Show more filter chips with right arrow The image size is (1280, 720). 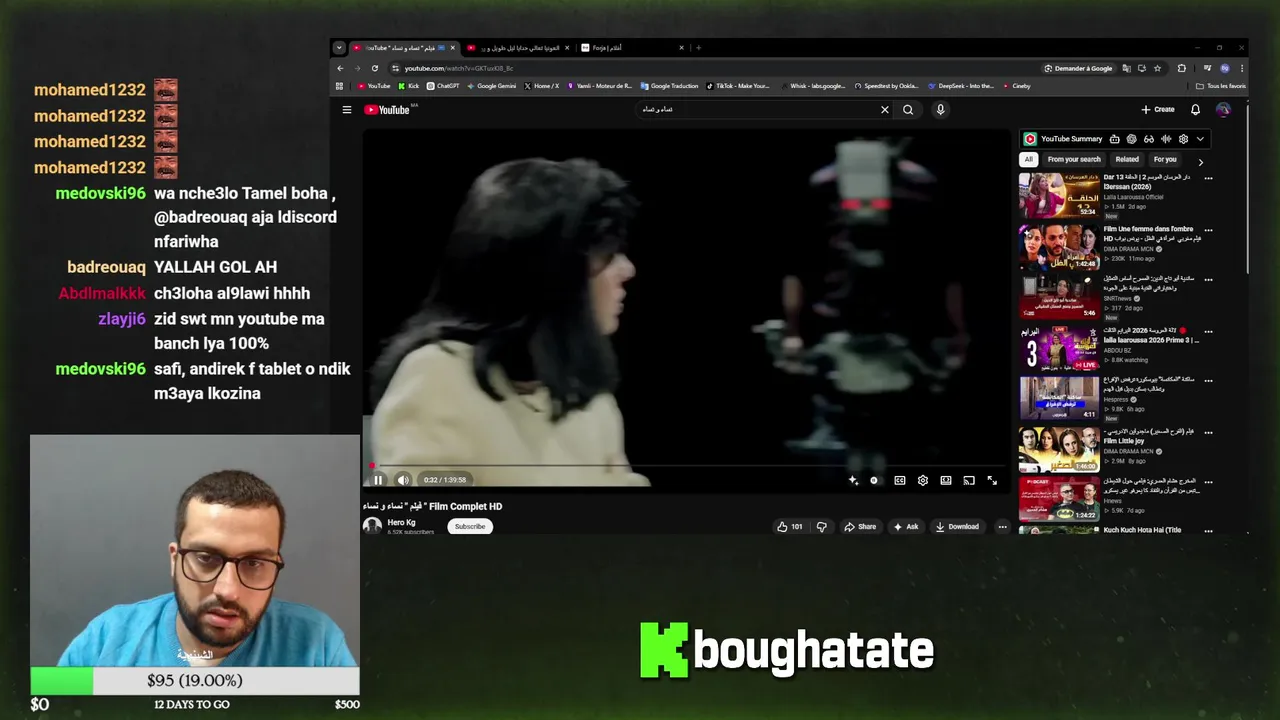tap(1200, 161)
